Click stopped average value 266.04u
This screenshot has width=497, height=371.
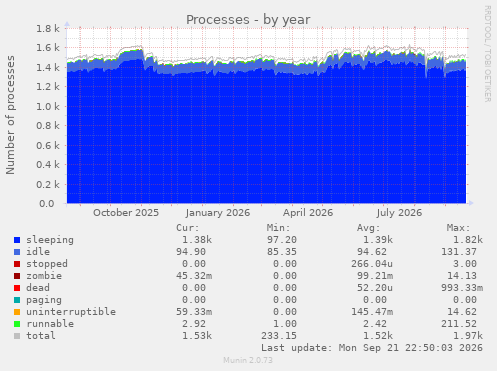click(x=372, y=264)
